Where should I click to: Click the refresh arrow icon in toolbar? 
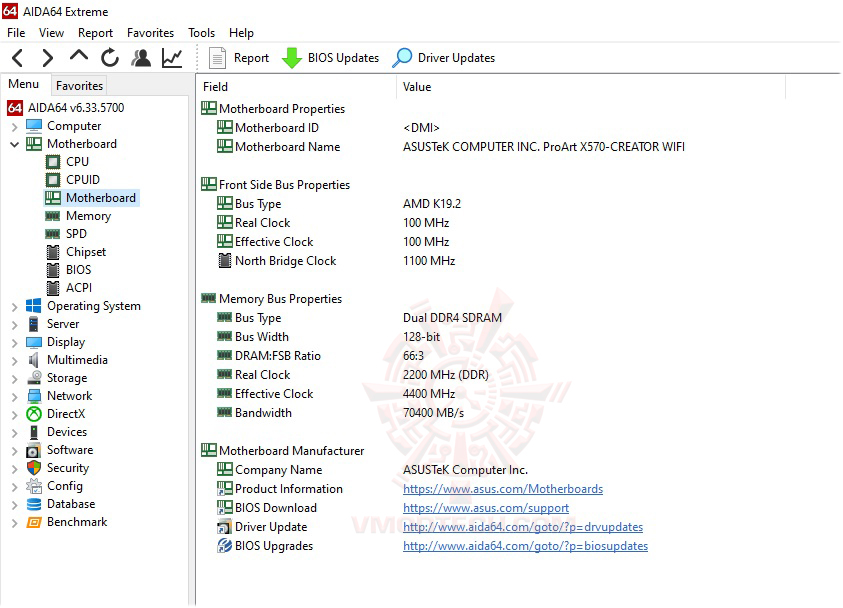[x=109, y=58]
